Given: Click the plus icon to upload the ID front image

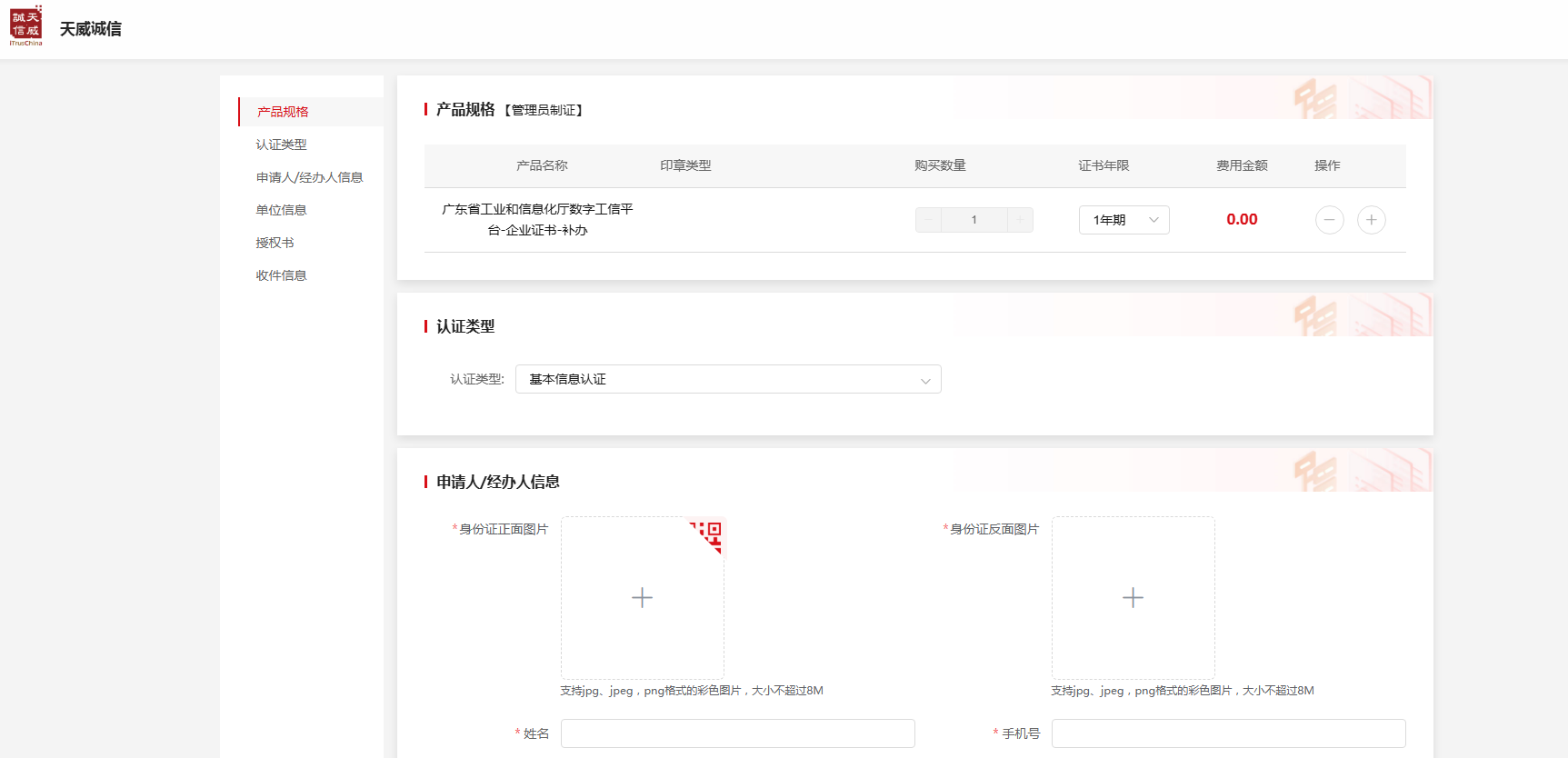Looking at the screenshot, I should point(642,598).
